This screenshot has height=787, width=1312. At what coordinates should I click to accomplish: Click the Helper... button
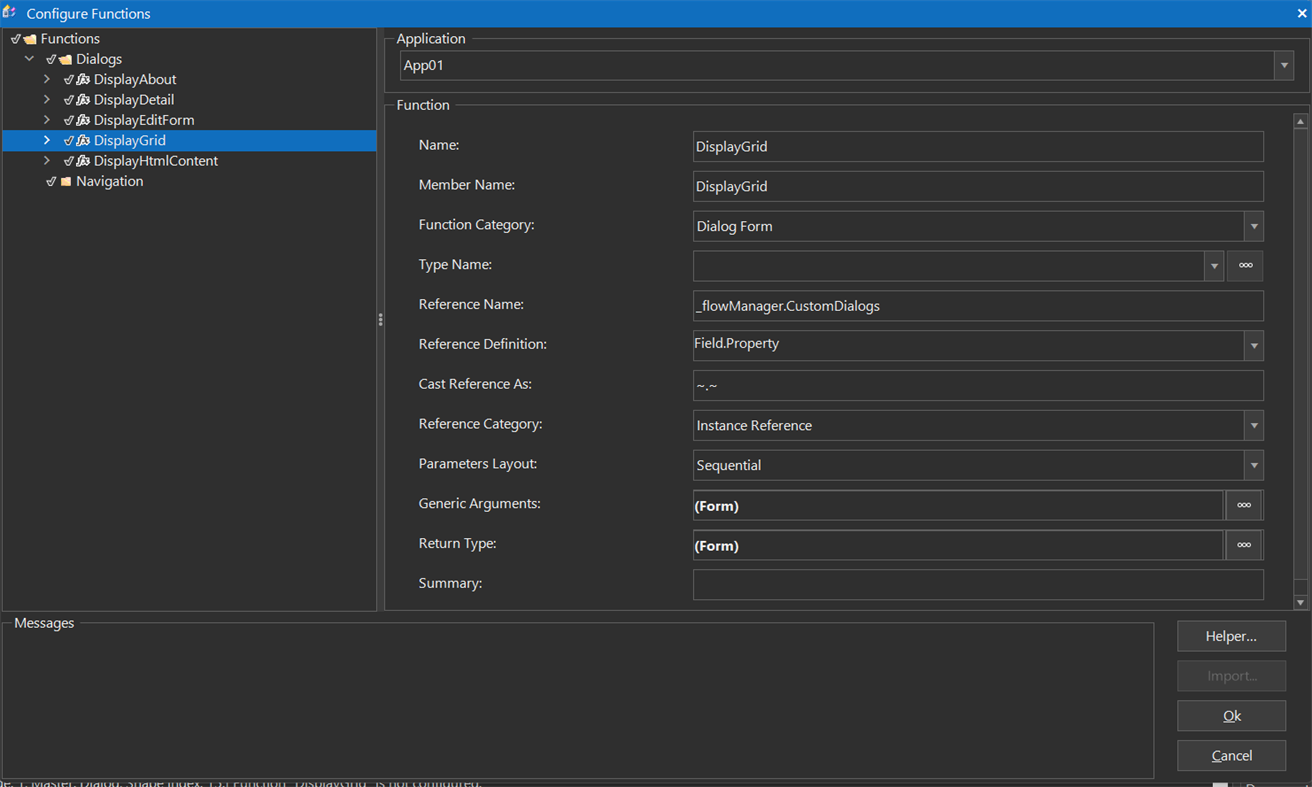point(1232,636)
